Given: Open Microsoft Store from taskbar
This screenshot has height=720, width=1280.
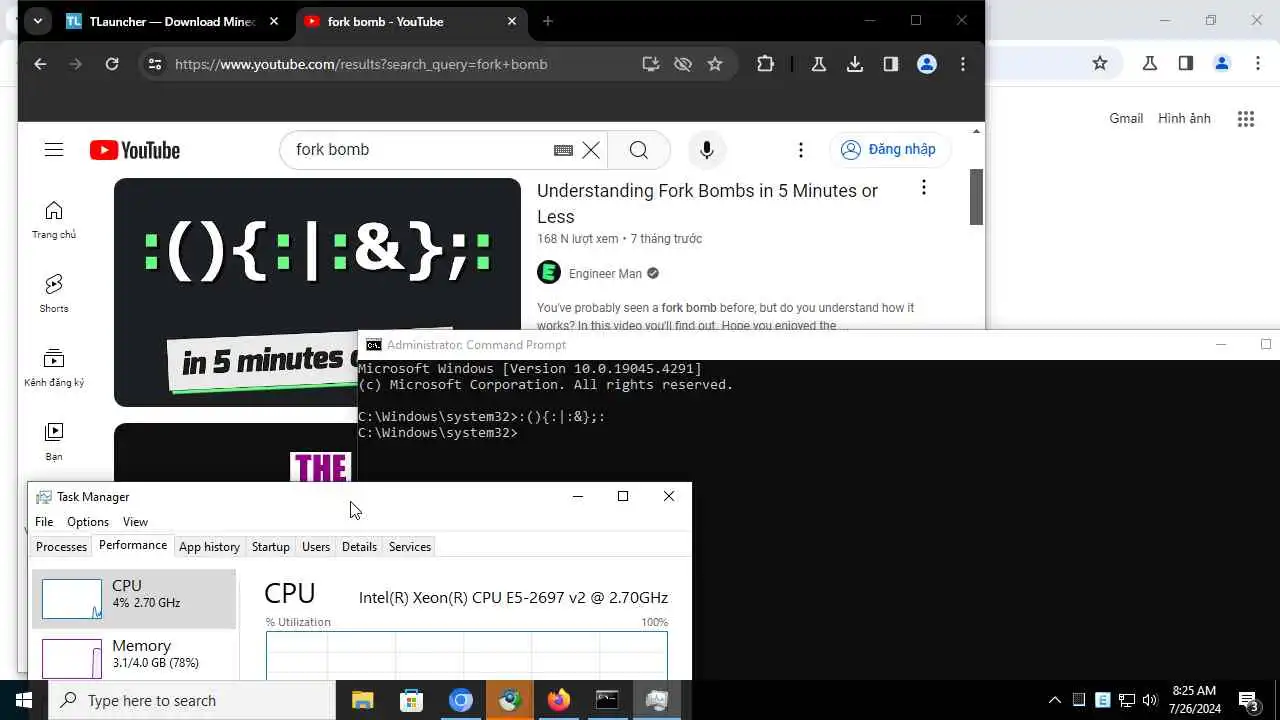Looking at the screenshot, I should pos(411,700).
